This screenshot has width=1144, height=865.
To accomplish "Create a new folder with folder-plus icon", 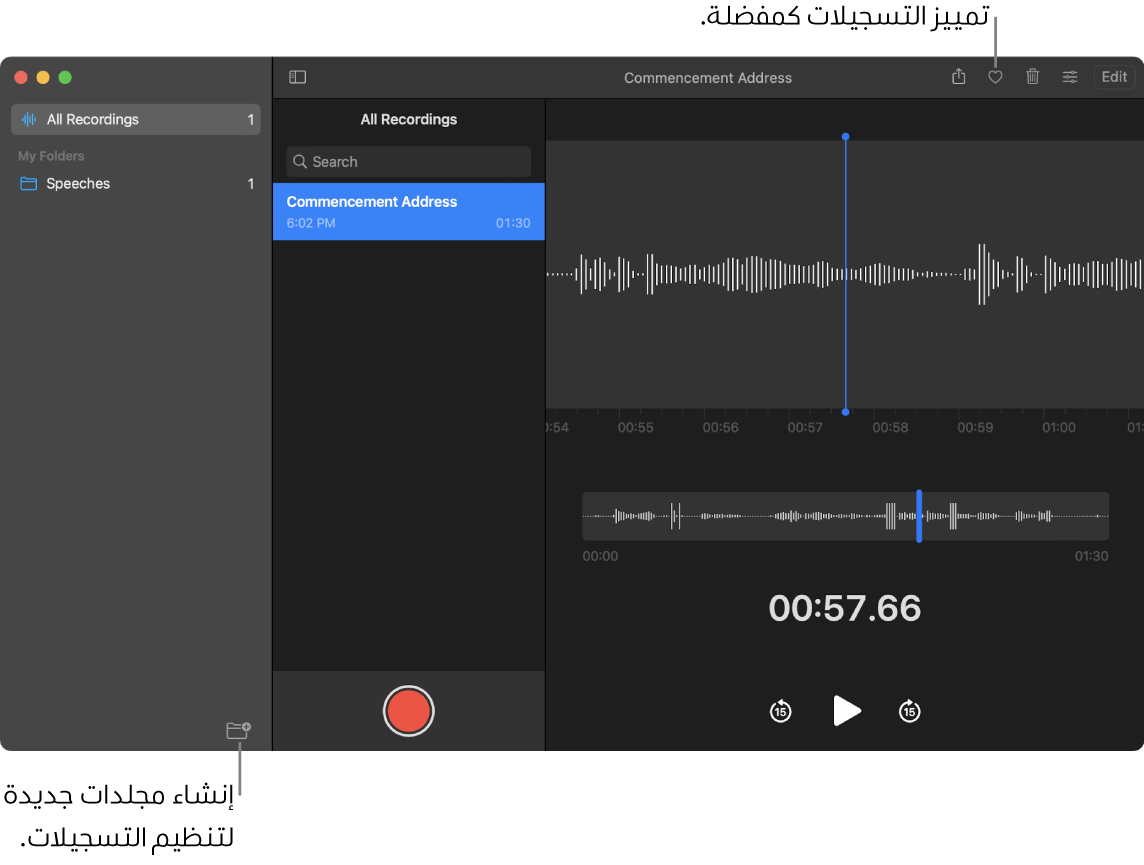I will [238, 730].
